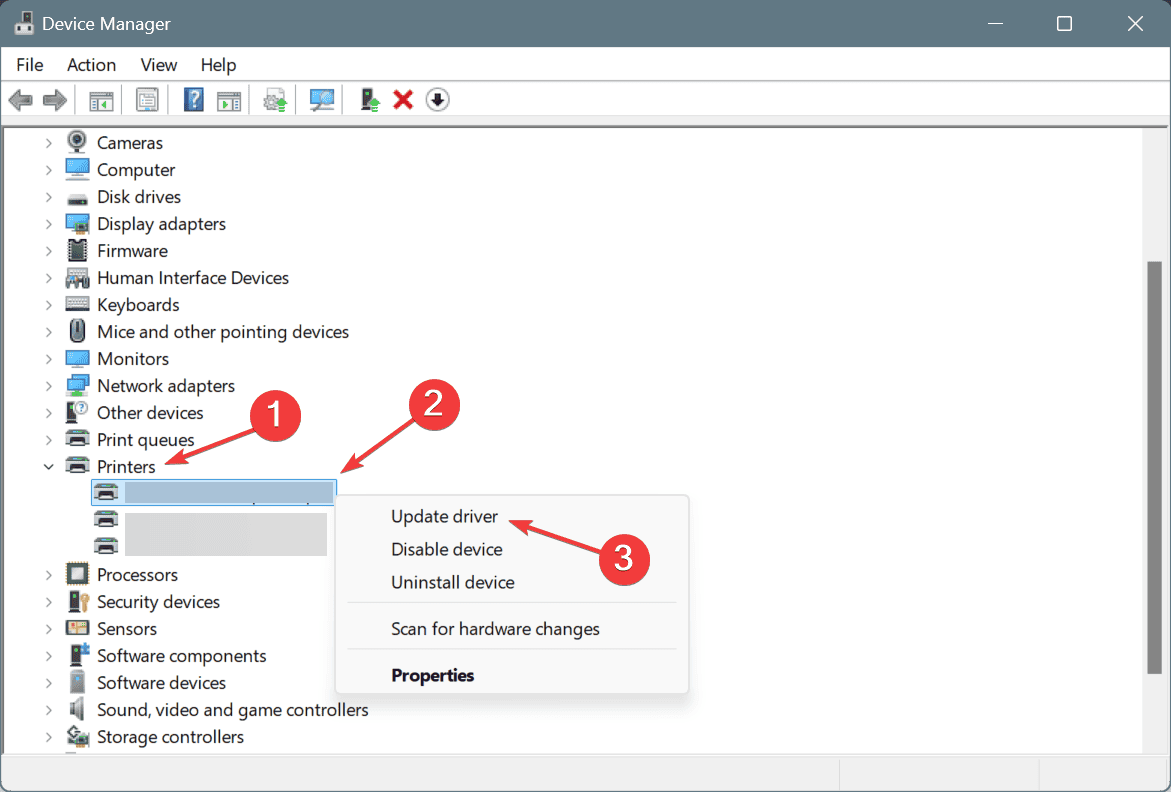The width and height of the screenshot is (1171, 792).
Task: Open the View menu
Action: coord(158,65)
